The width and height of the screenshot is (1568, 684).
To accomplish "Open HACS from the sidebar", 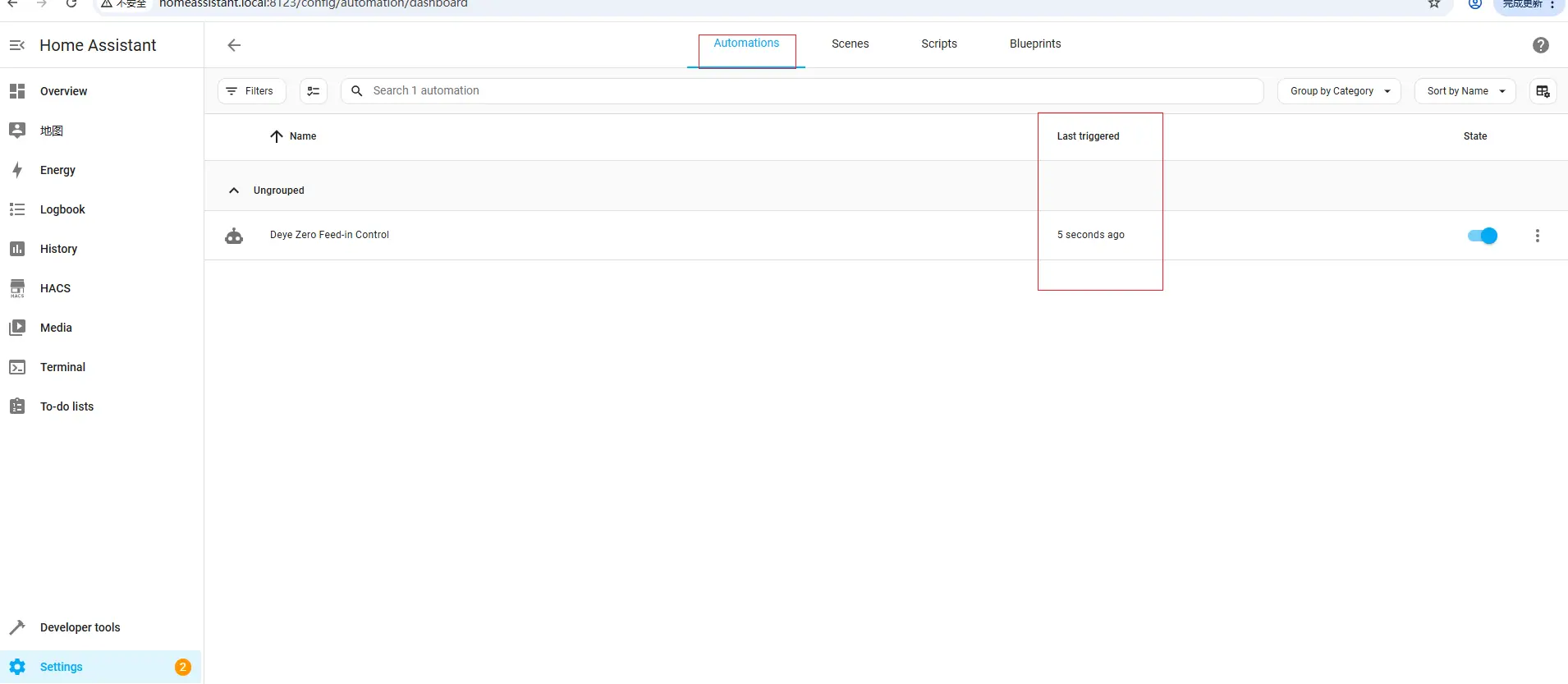I will [55, 288].
